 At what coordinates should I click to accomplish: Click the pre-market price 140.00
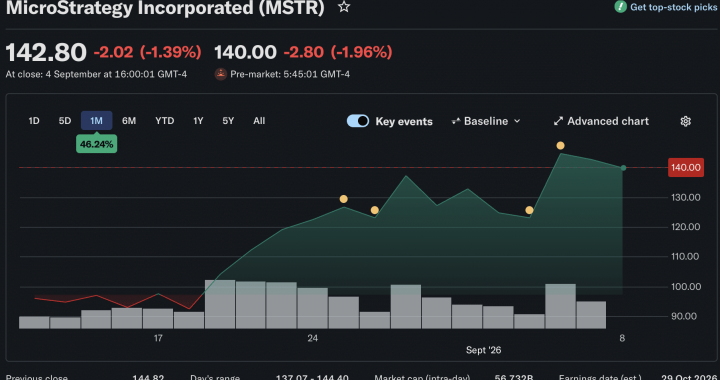(246, 52)
